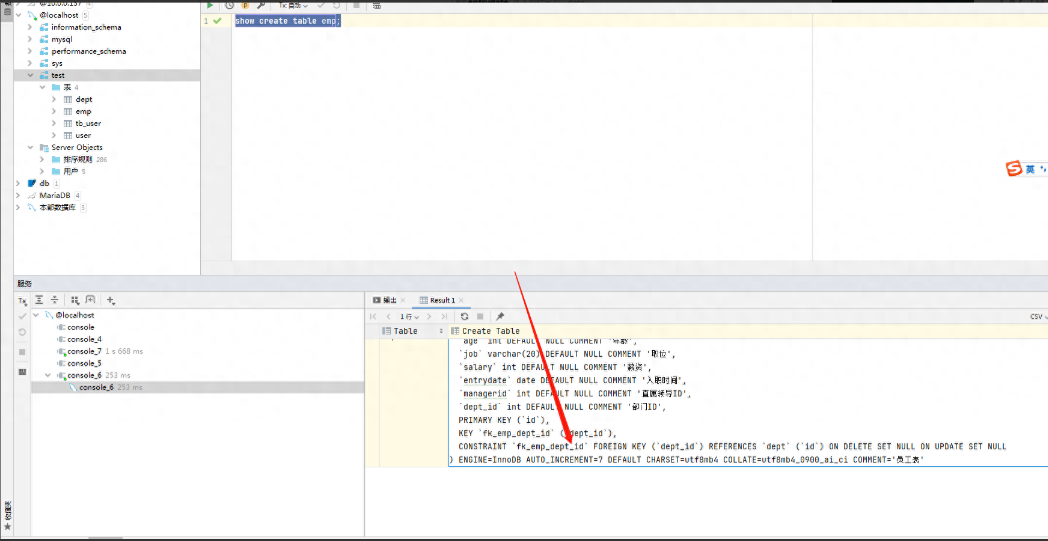Open the wrench settings icon in editor toolbar
Image resolution: width=1048 pixels, height=541 pixels.
coord(261,5)
